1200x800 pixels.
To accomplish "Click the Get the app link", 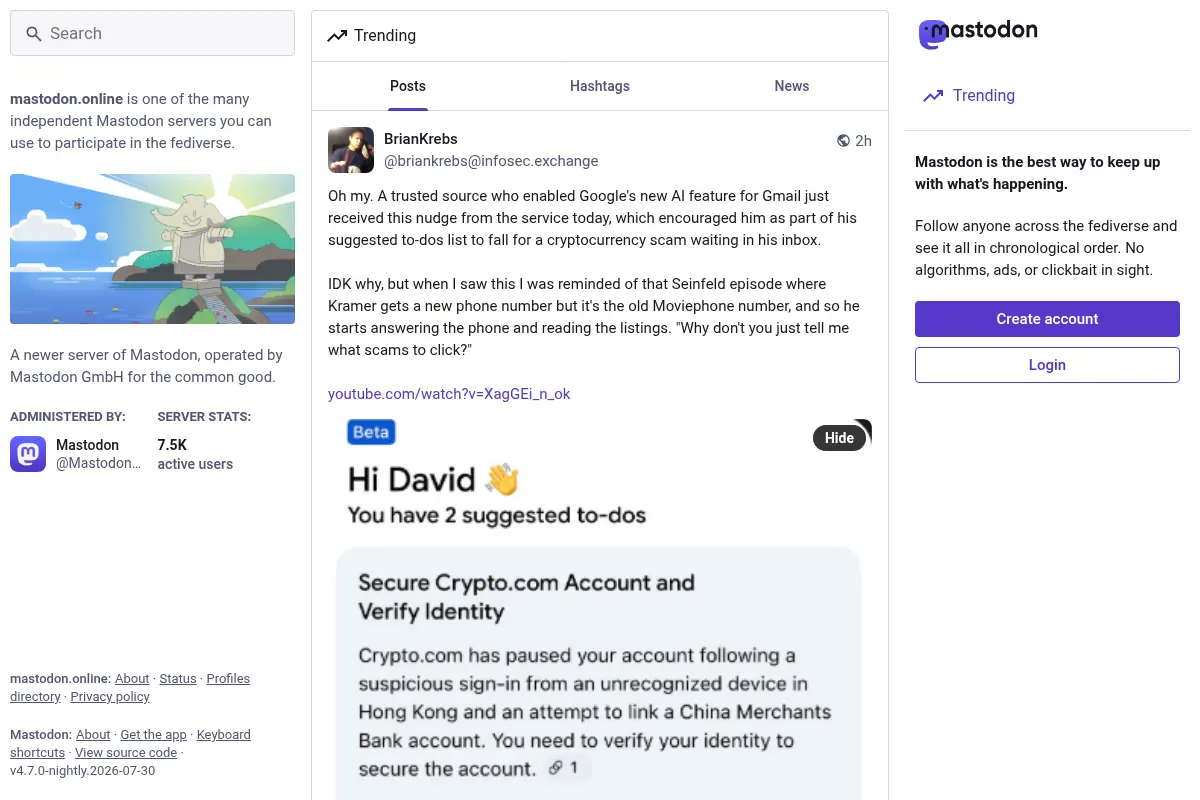I will pos(153,735).
